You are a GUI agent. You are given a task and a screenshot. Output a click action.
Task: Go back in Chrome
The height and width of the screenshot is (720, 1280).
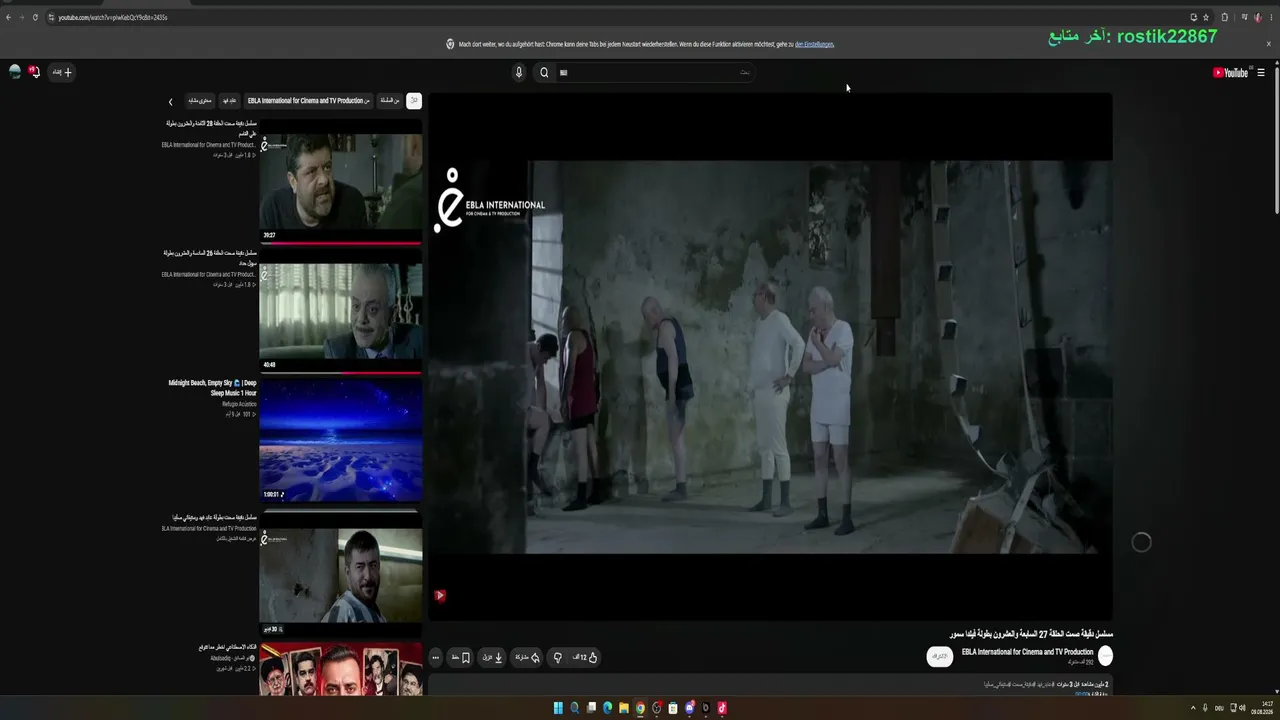pyautogui.click(x=8, y=17)
